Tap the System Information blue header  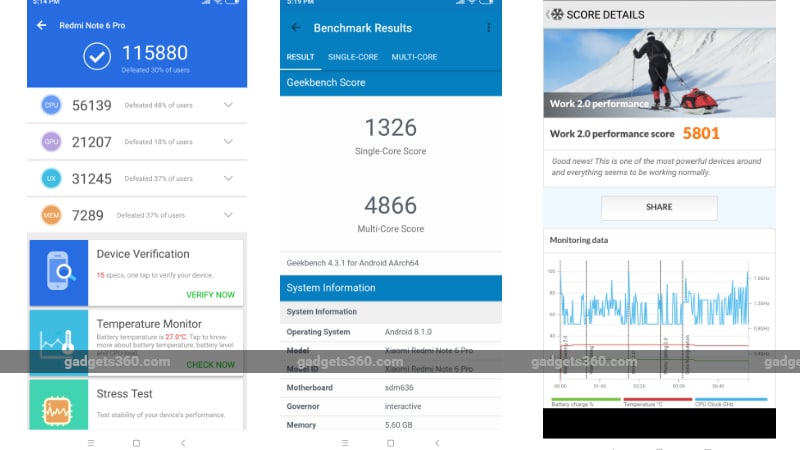click(x=391, y=288)
